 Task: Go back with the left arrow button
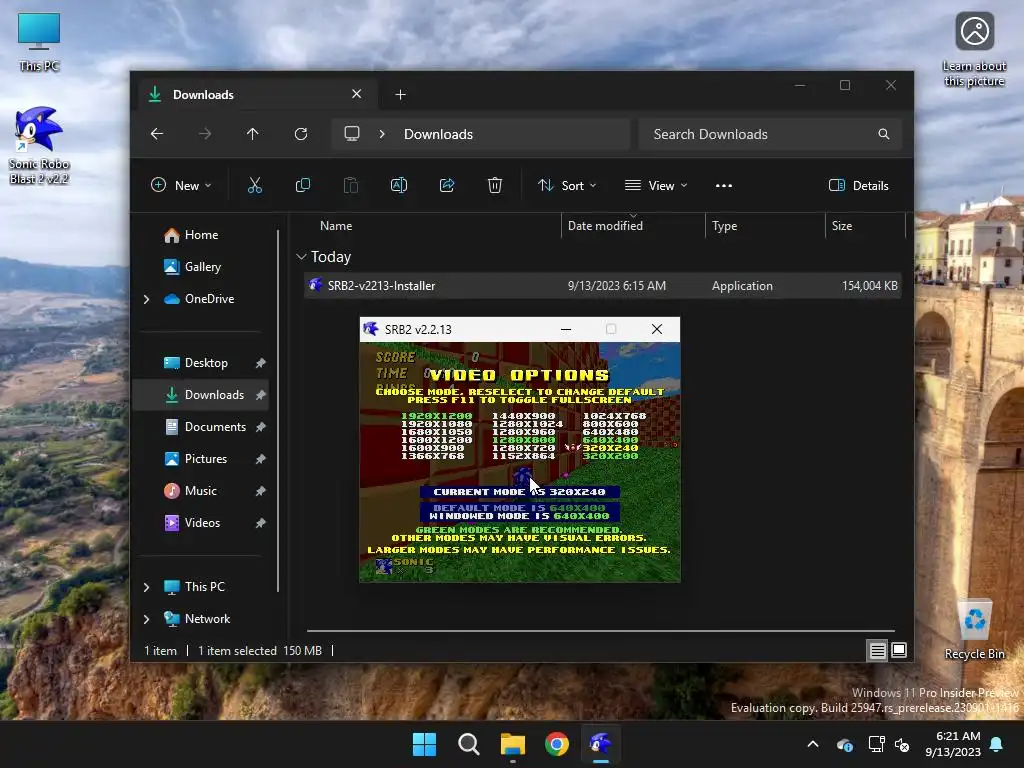[x=157, y=134]
